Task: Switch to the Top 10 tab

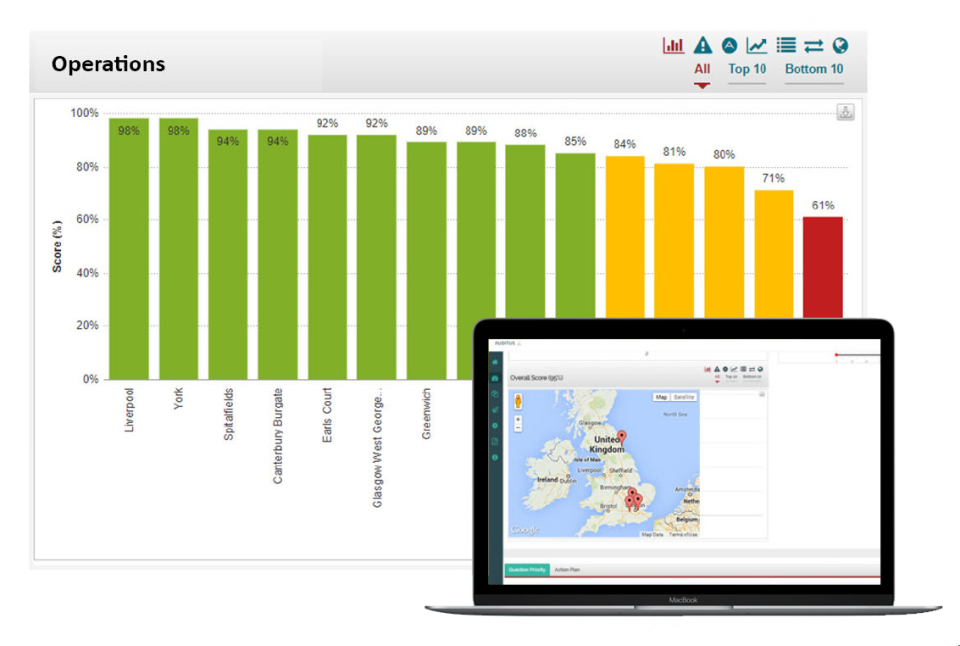Action: 746,69
